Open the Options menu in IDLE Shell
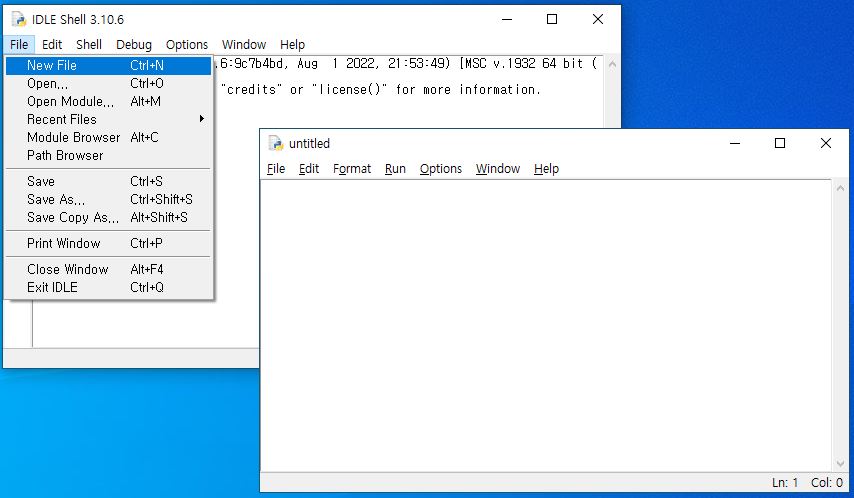 pyautogui.click(x=187, y=45)
